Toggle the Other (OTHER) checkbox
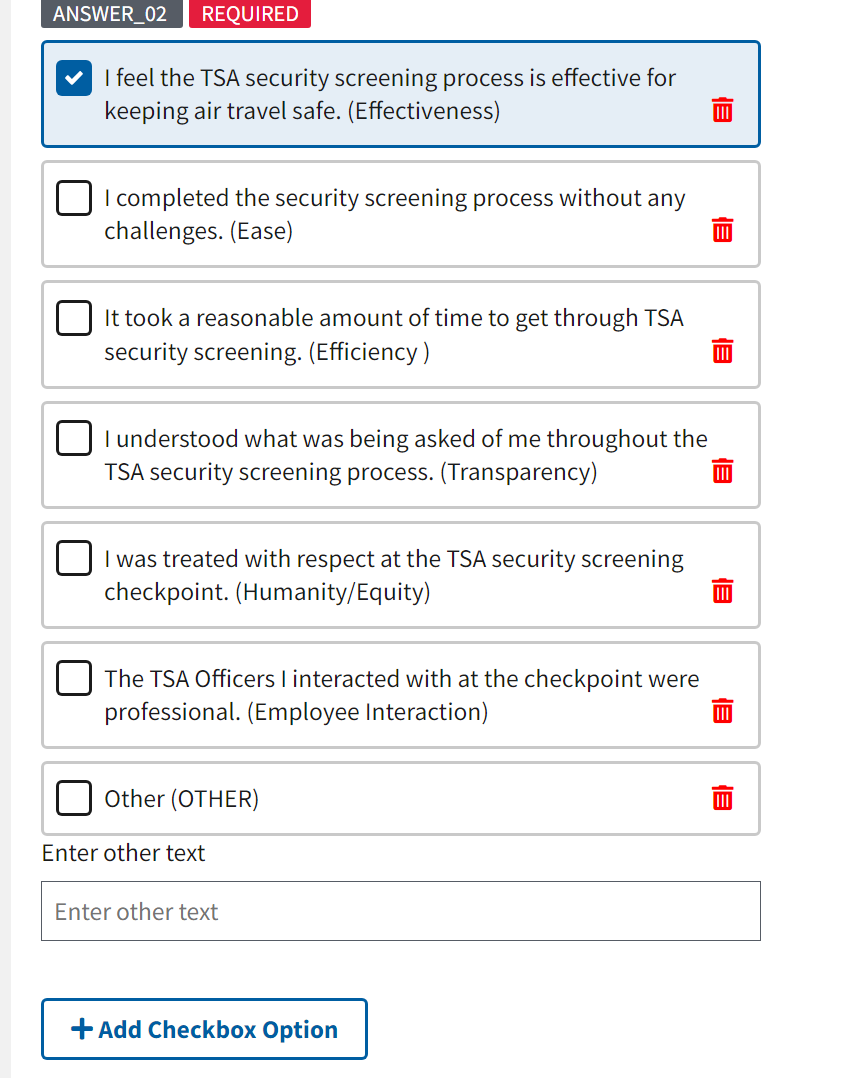852x1078 pixels. pyautogui.click(x=74, y=798)
